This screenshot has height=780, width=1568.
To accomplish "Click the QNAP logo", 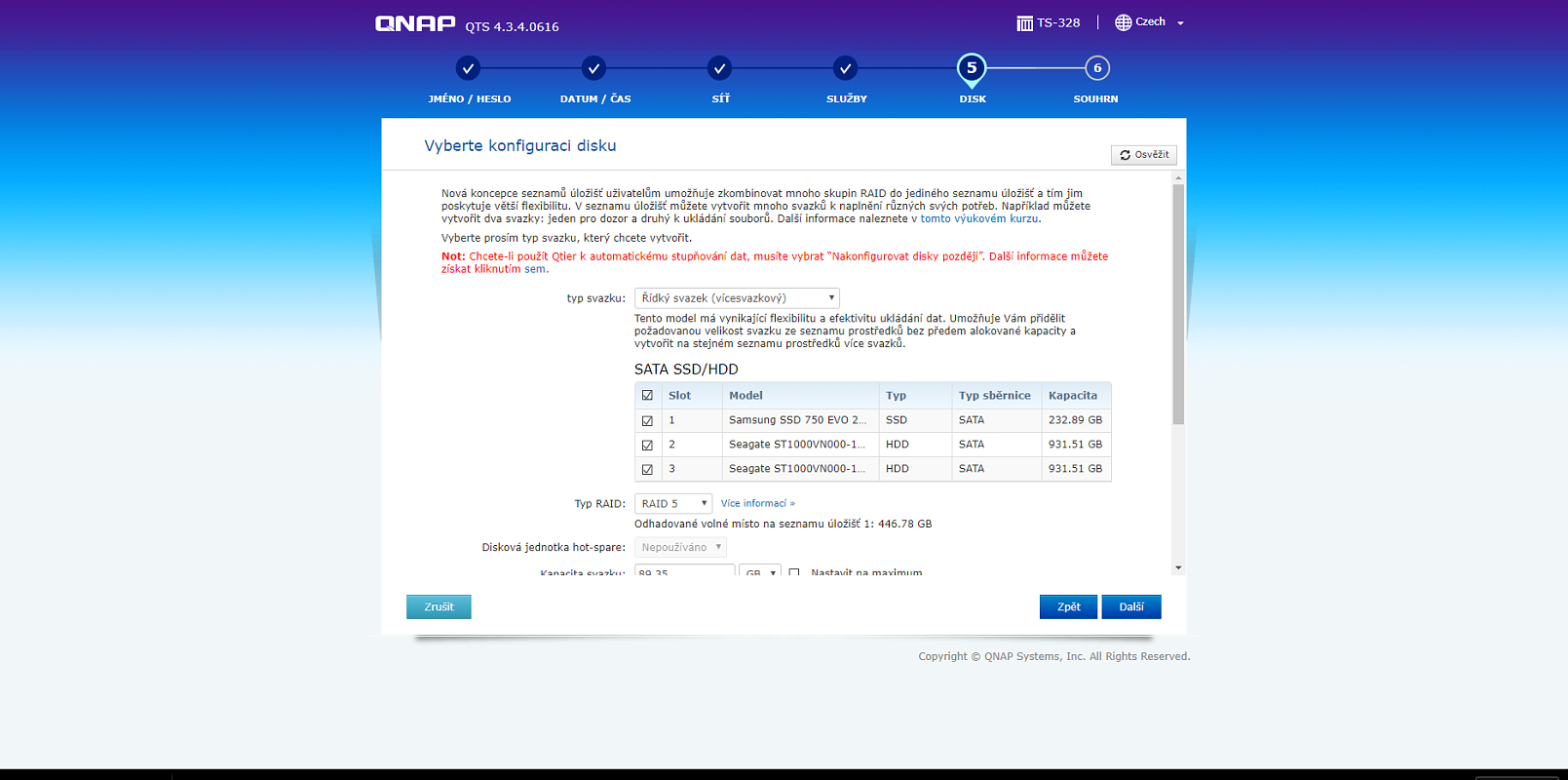I will [415, 23].
